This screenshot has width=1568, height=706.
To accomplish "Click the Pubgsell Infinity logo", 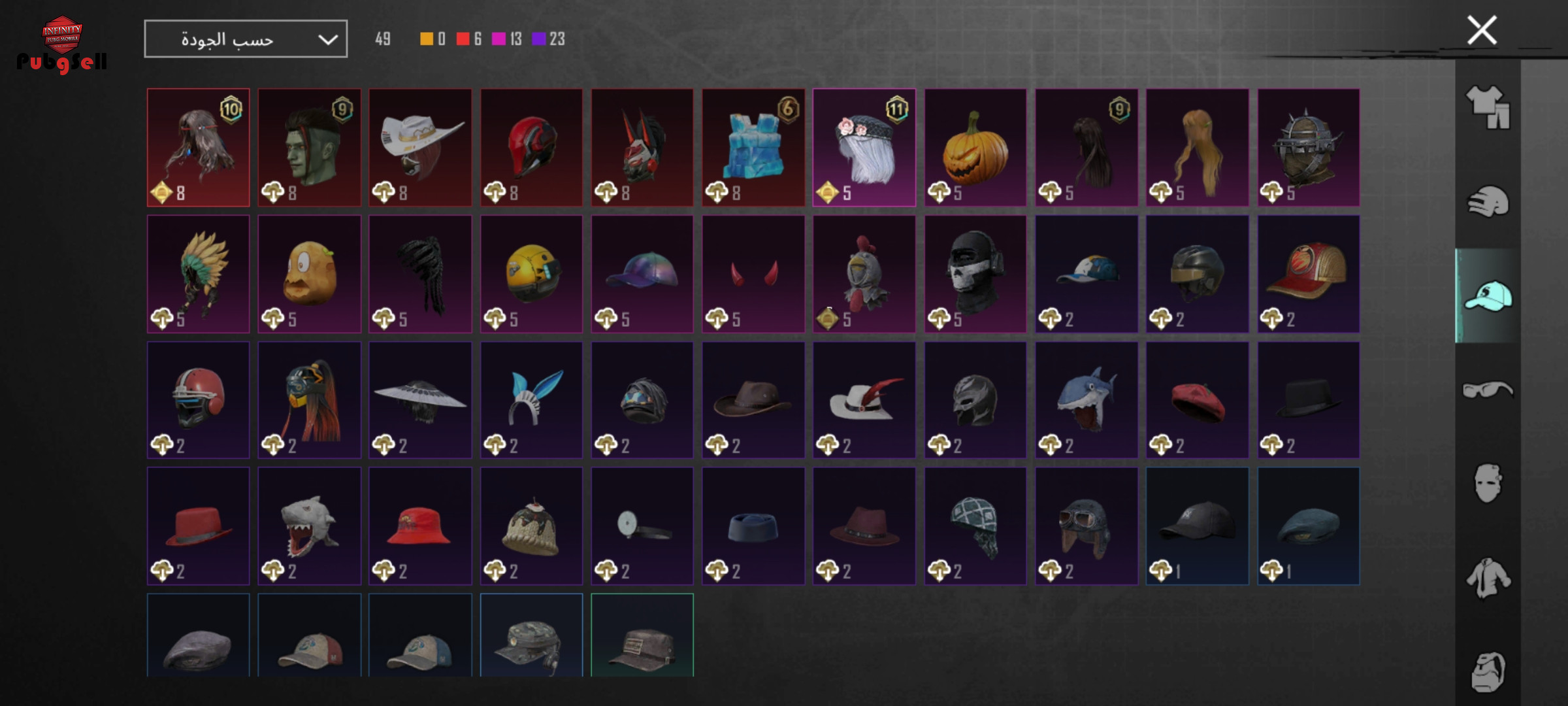I will [x=62, y=44].
